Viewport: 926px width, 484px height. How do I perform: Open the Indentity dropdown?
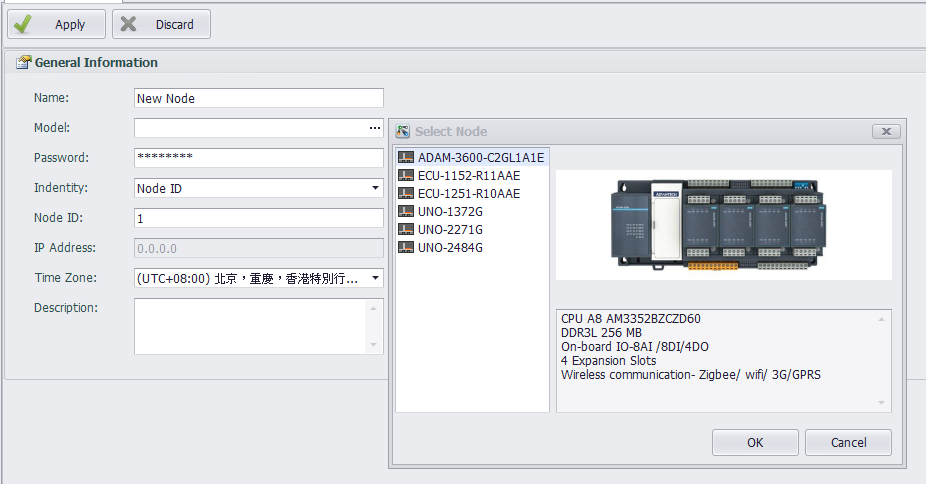tap(375, 188)
